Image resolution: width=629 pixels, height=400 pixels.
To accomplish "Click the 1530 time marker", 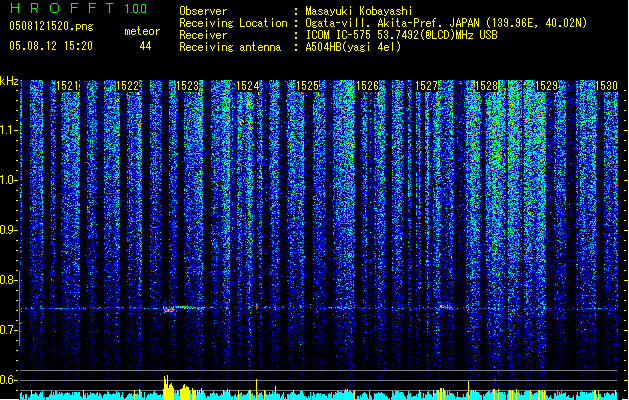I will (x=606, y=86).
